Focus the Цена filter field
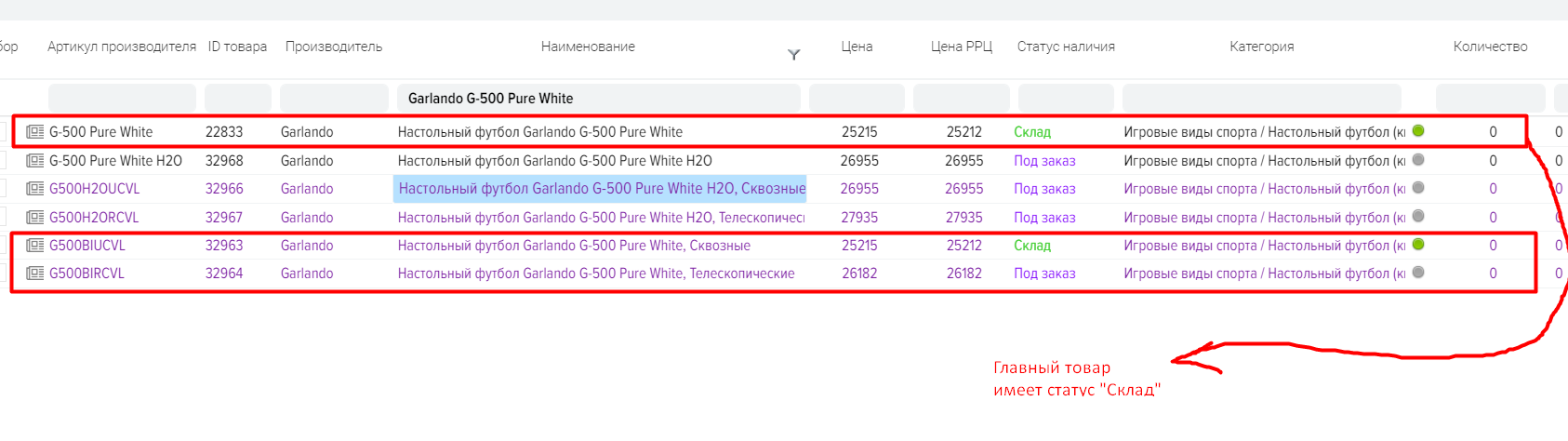 pos(857,99)
